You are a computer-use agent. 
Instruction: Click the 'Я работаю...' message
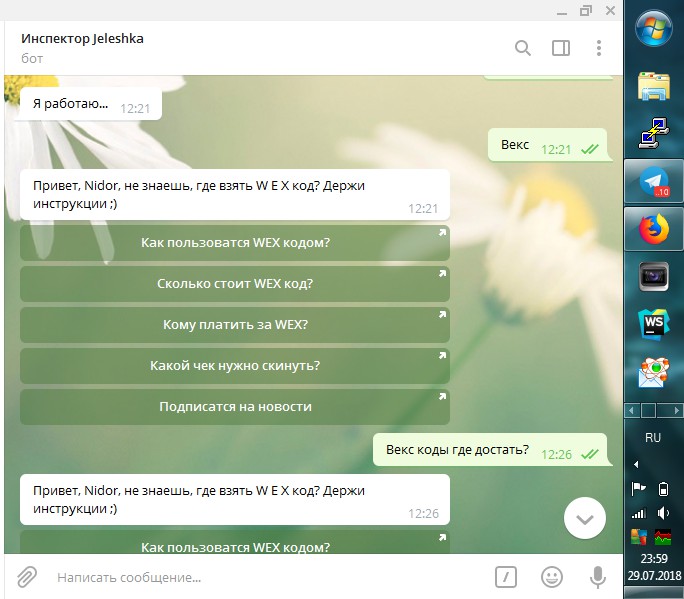[x=91, y=104]
